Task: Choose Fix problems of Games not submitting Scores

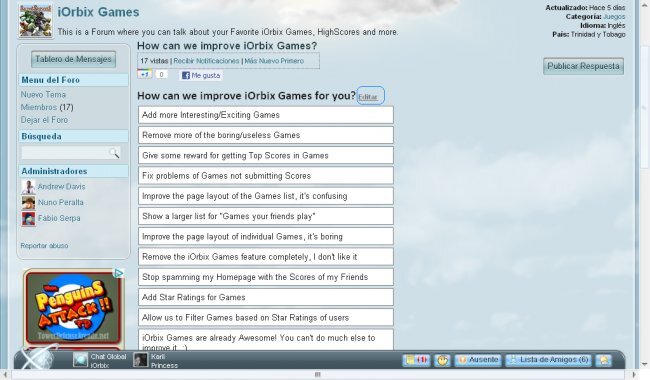Action: 266,176
